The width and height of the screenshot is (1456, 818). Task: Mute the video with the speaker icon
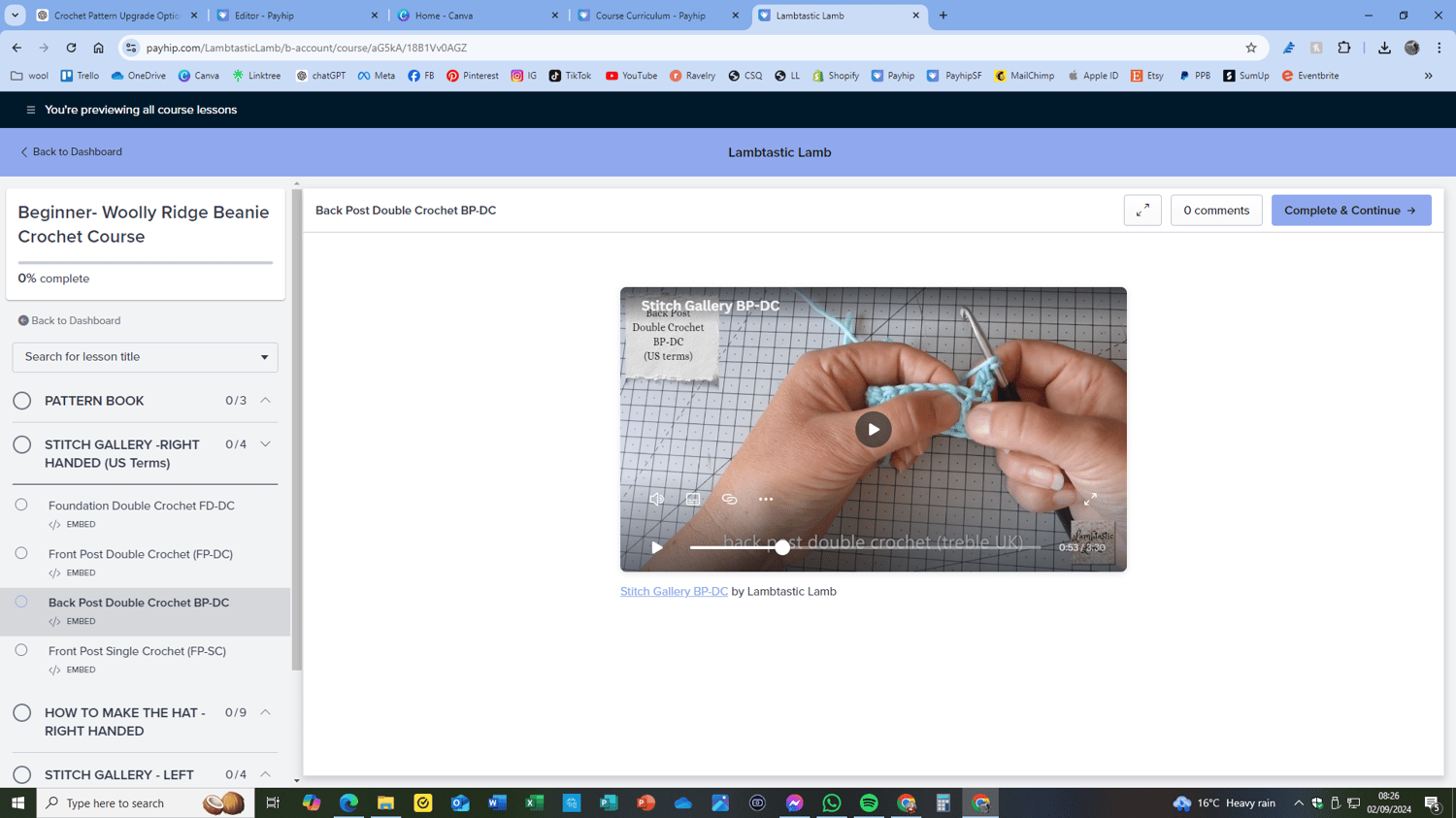pyautogui.click(x=657, y=499)
